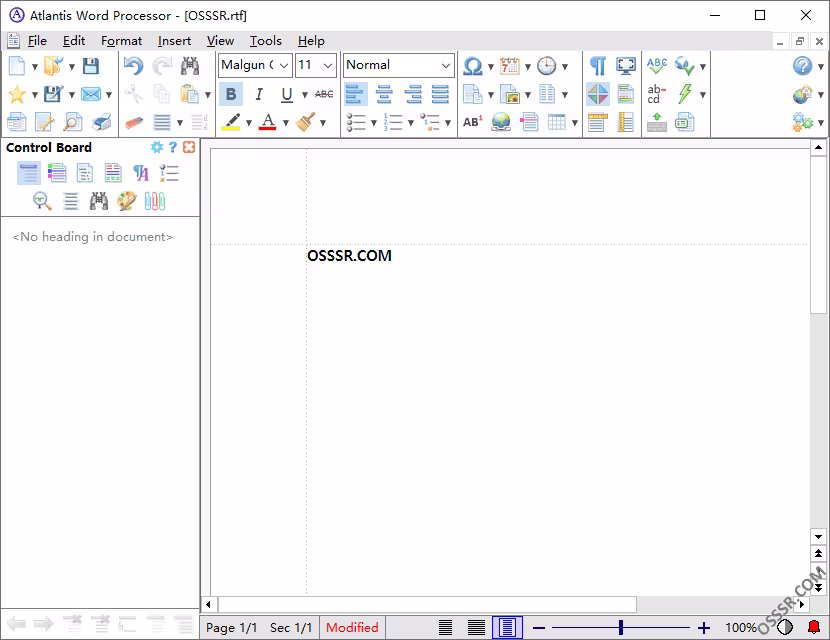Open the File menu
Viewport: 830px width, 640px height.
pos(37,41)
